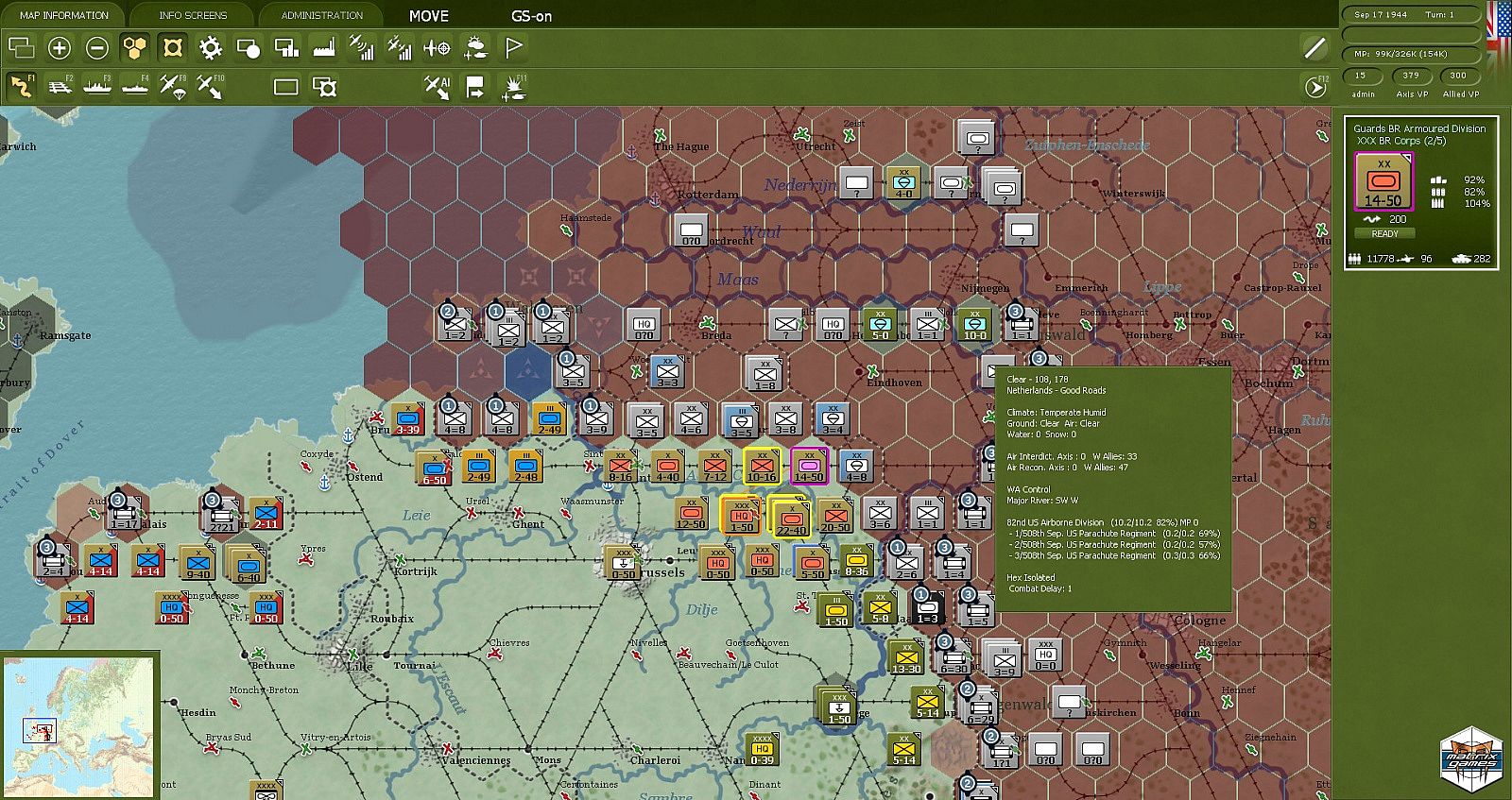Viewport: 1512px width, 800px height.
Task: Select the F4 amphibious mode
Action: click(x=135, y=87)
